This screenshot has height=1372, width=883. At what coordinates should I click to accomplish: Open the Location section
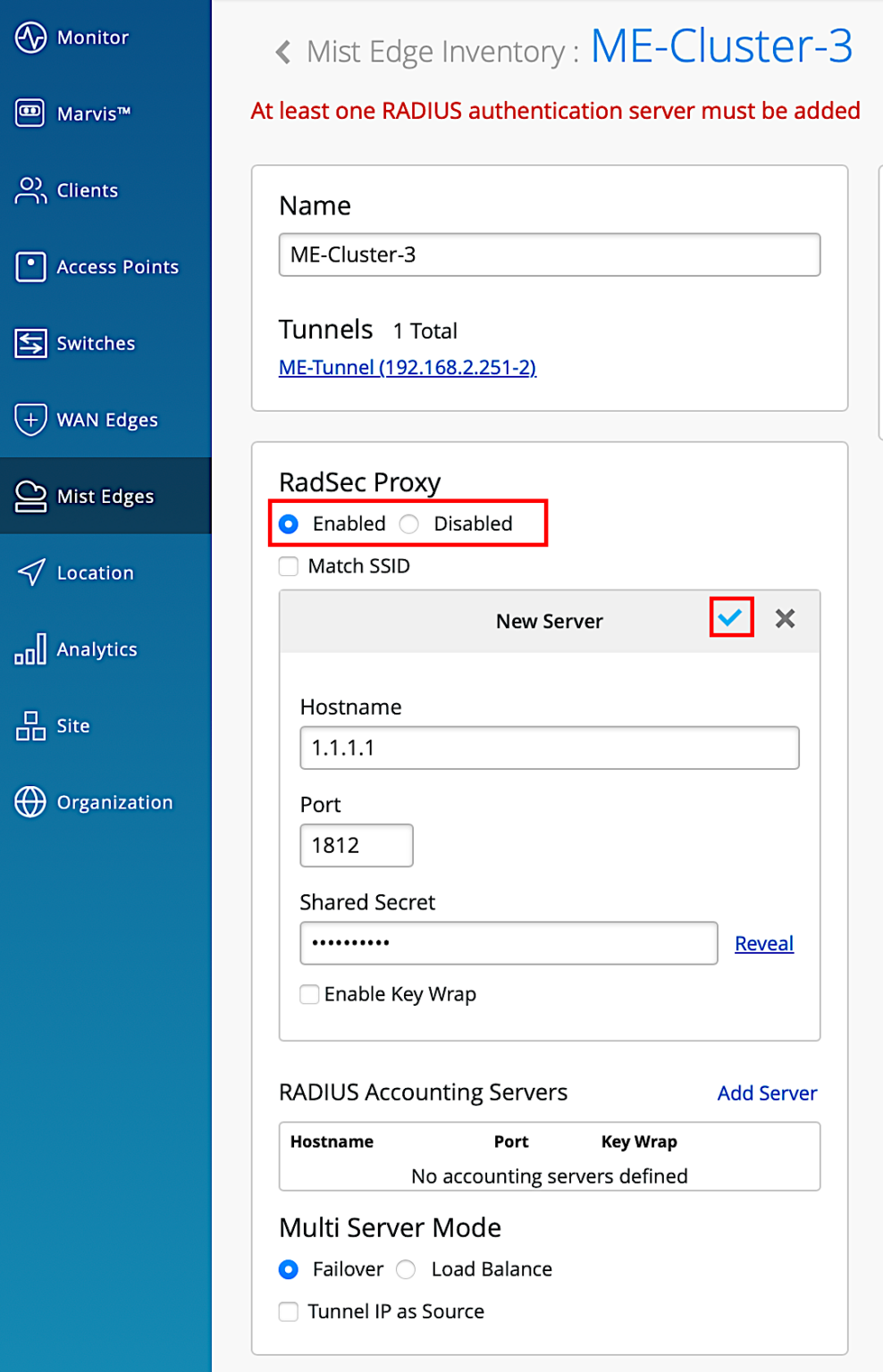click(95, 573)
